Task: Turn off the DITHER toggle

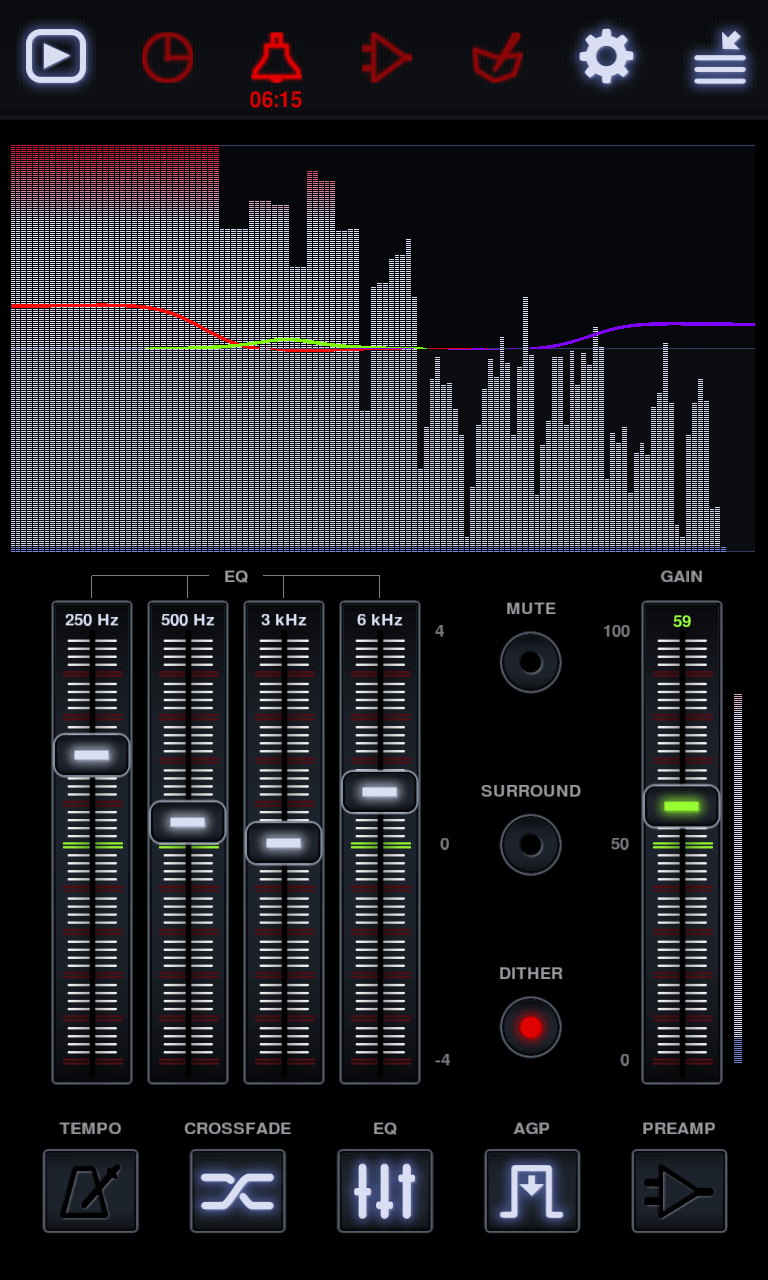Action: (531, 1027)
